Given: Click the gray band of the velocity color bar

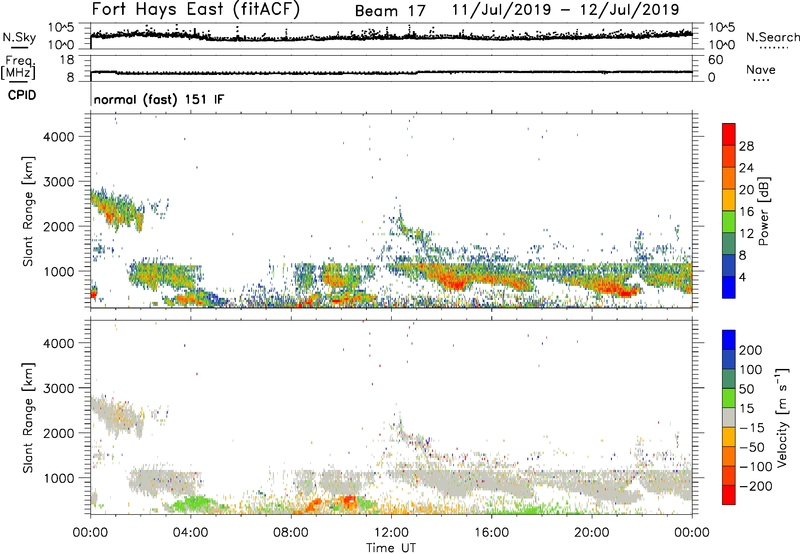Looking at the screenshot, I should coord(729,417).
